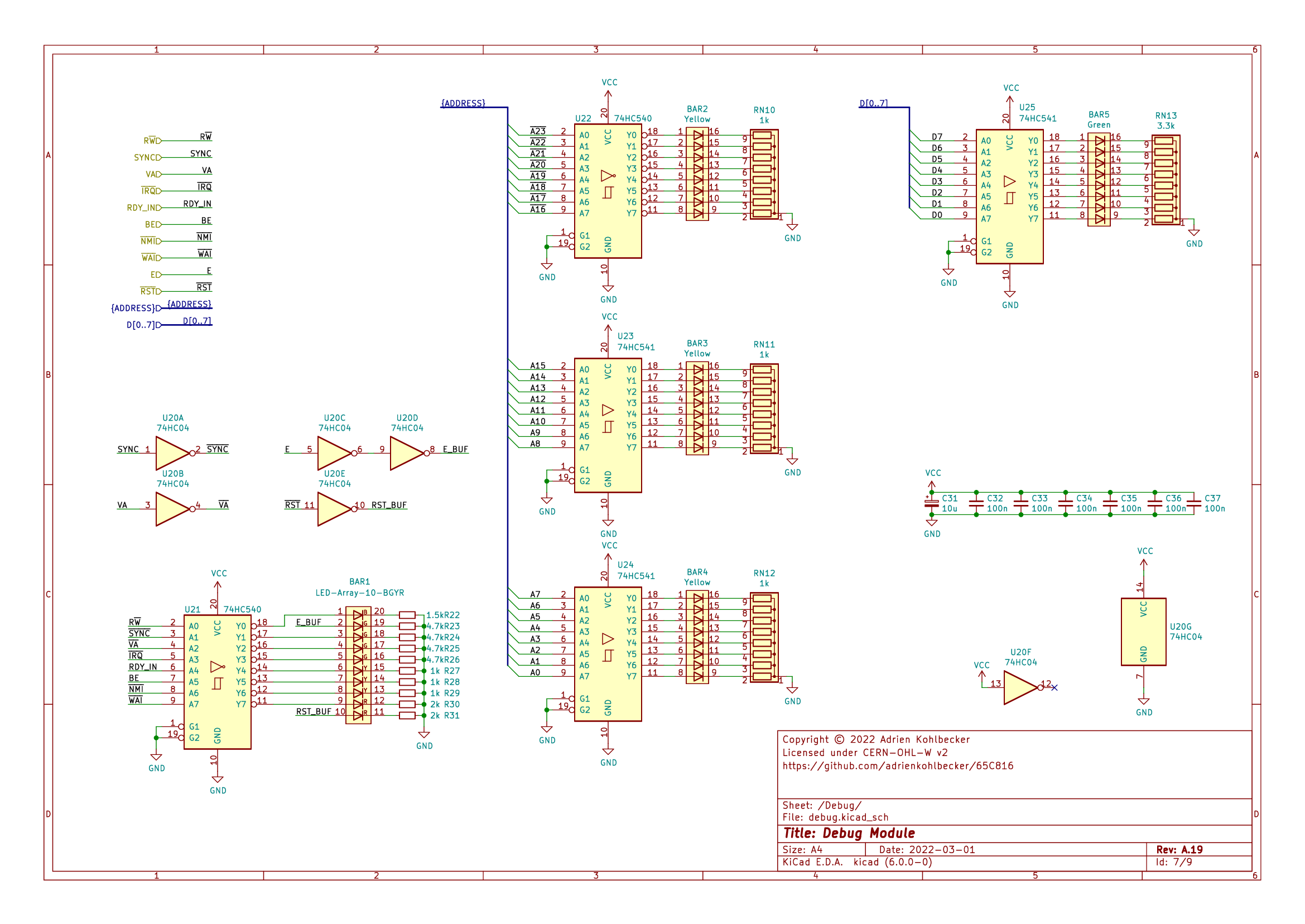Viewport: 1305px width, 924px height.
Task: Open the GitHub adrienkohlbecker/65C816 URL
Action: click(x=898, y=766)
